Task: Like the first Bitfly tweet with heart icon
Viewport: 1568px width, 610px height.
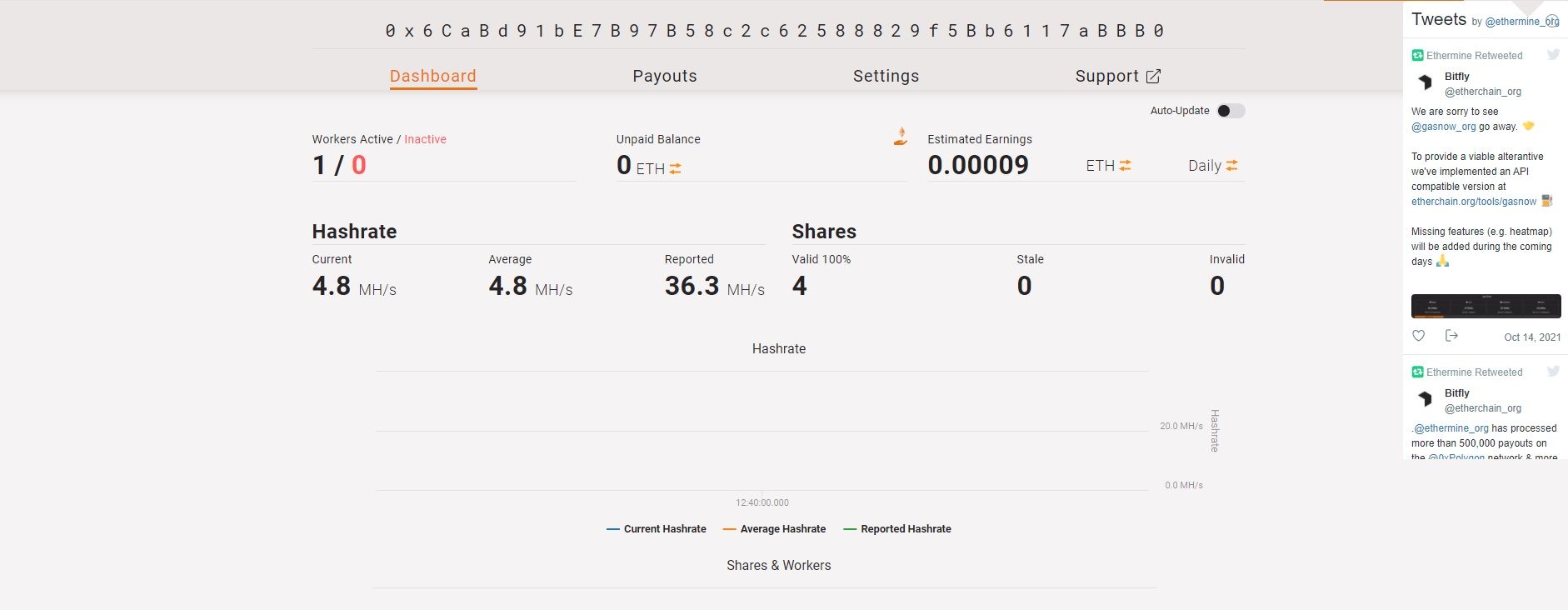Action: [x=1419, y=336]
